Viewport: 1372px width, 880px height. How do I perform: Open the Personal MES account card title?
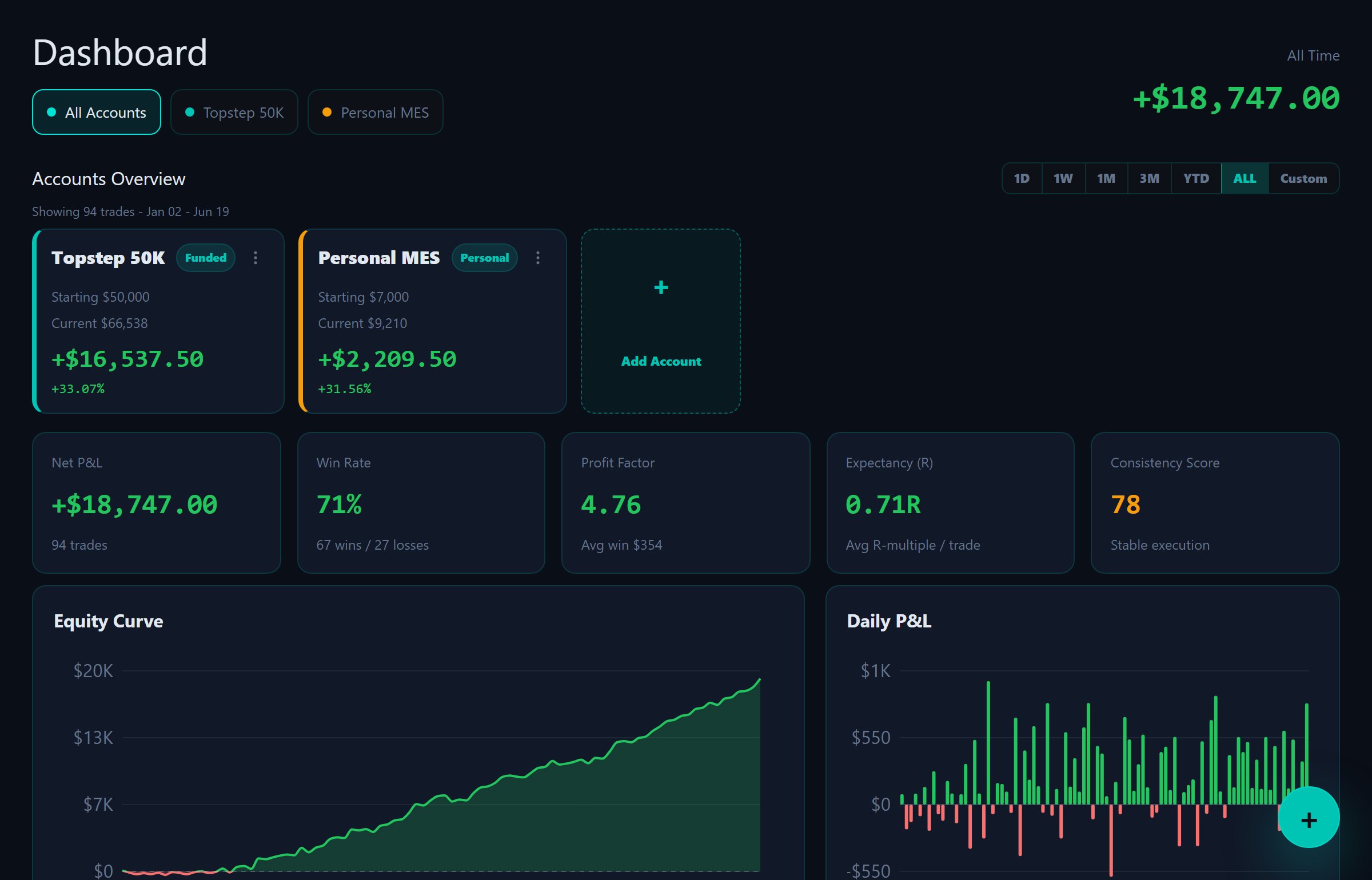pyautogui.click(x=379, y=258)
